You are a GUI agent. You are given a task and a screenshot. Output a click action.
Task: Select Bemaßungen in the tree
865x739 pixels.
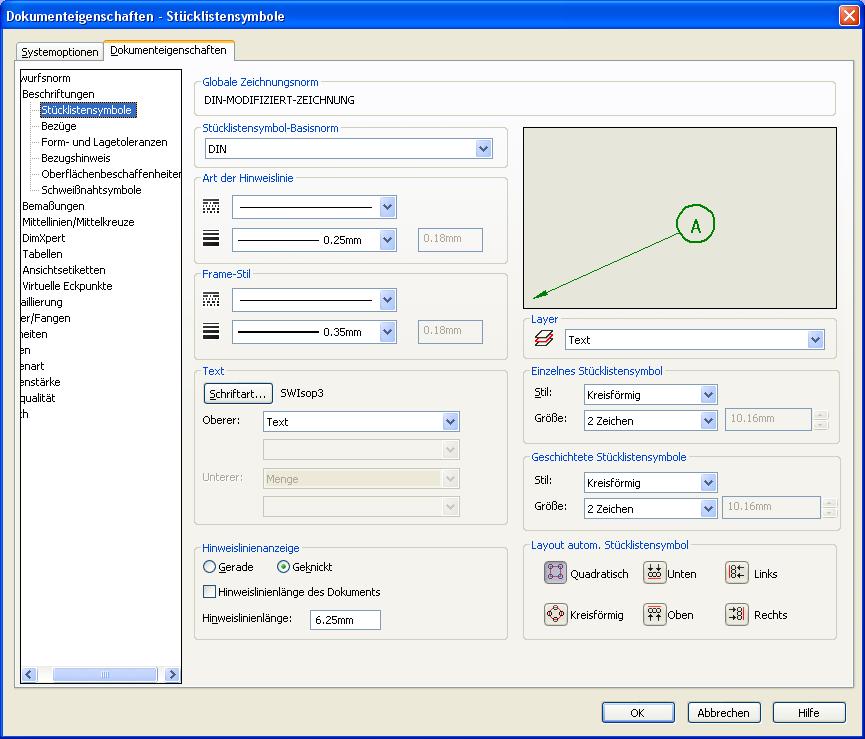(54, 206)
